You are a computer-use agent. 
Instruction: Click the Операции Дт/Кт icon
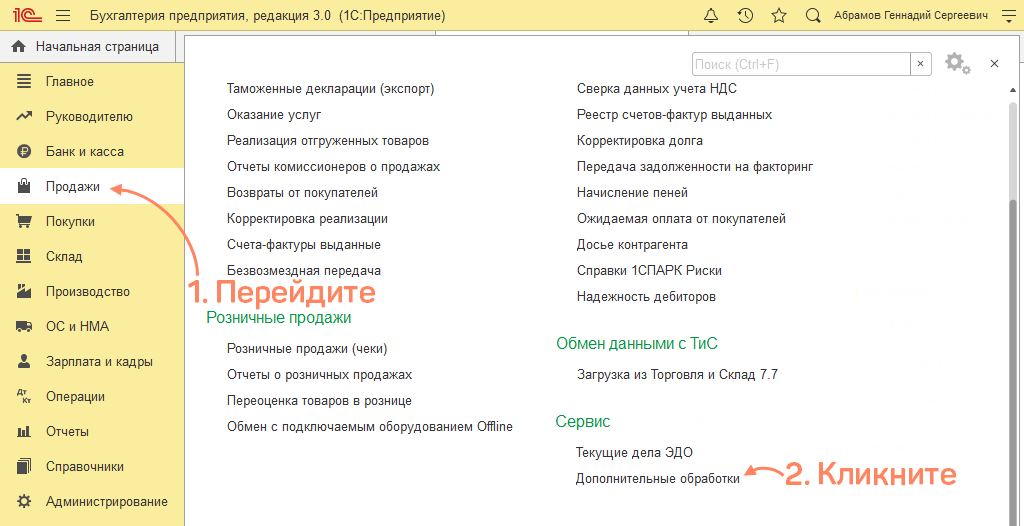coord(24,397)
